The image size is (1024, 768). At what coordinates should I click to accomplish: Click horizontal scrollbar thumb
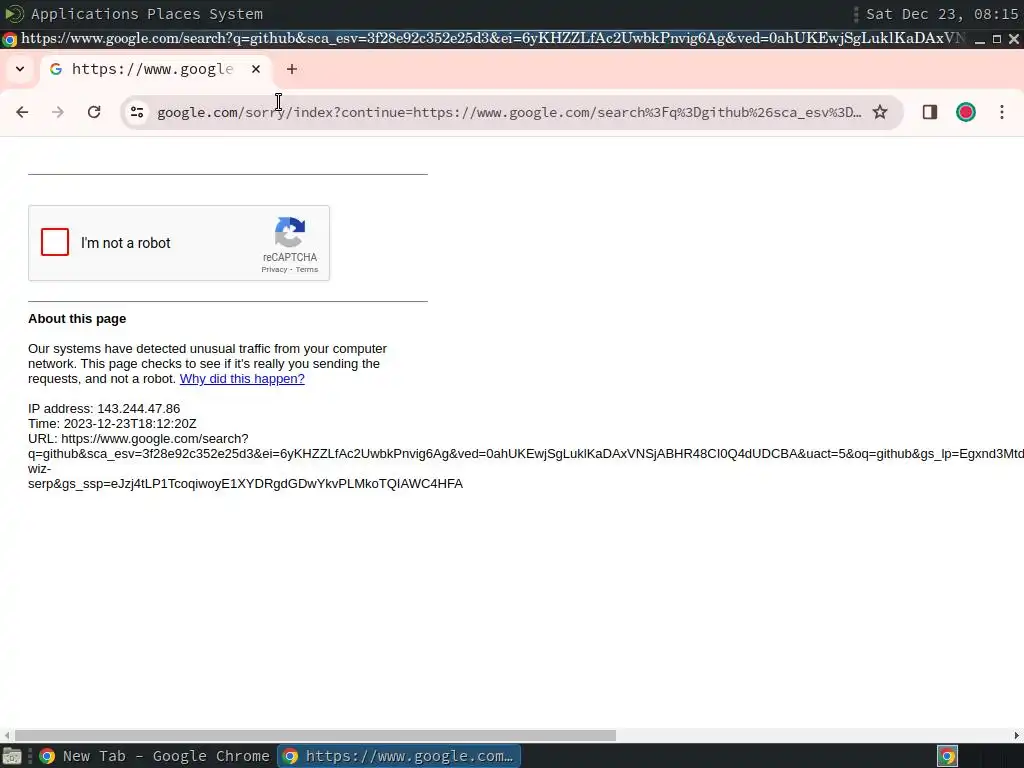tap(315, 735)
